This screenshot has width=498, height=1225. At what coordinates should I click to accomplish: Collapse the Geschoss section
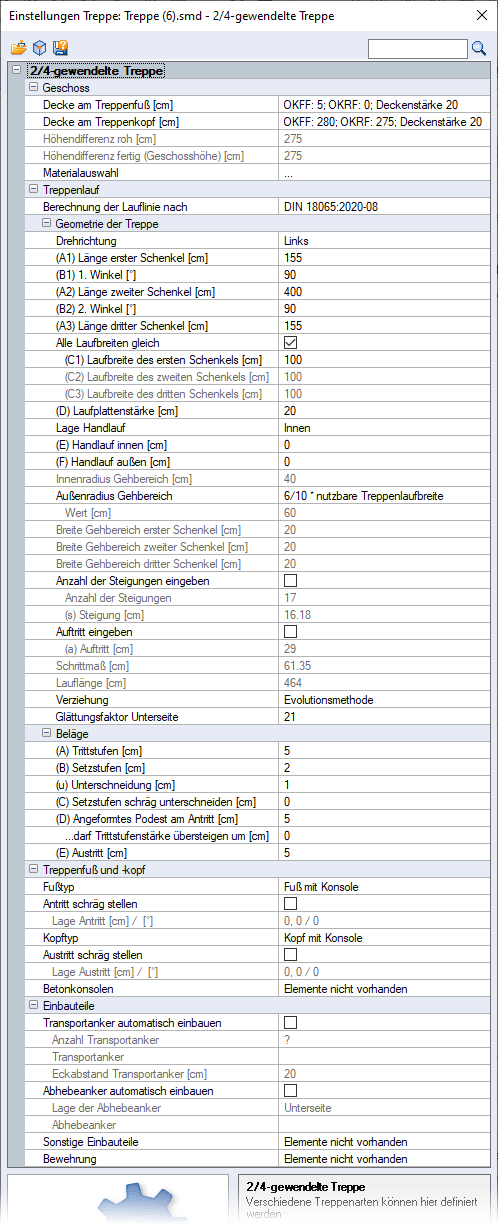click(34, 88)
